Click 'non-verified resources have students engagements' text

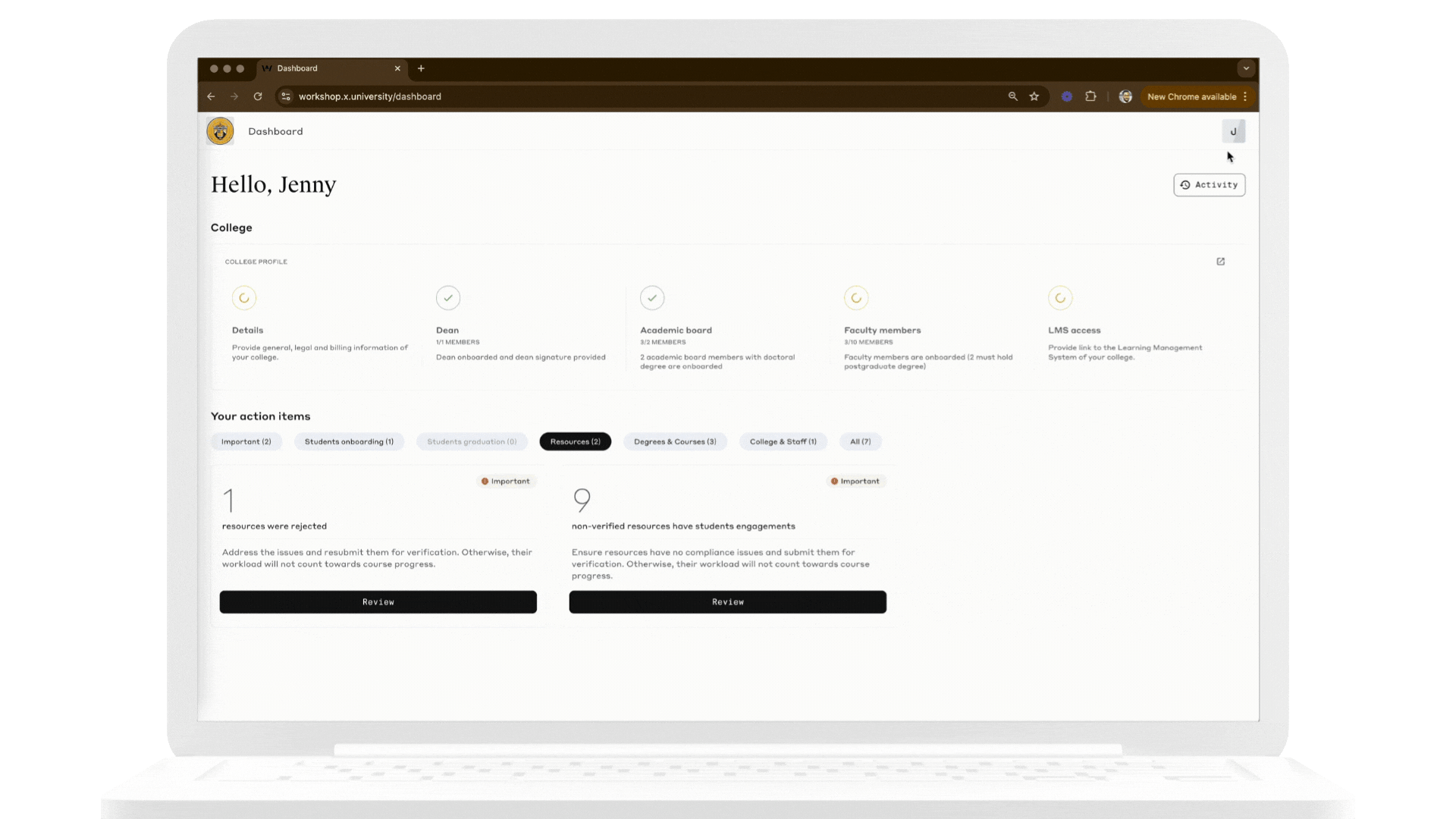tap(683, 526)
